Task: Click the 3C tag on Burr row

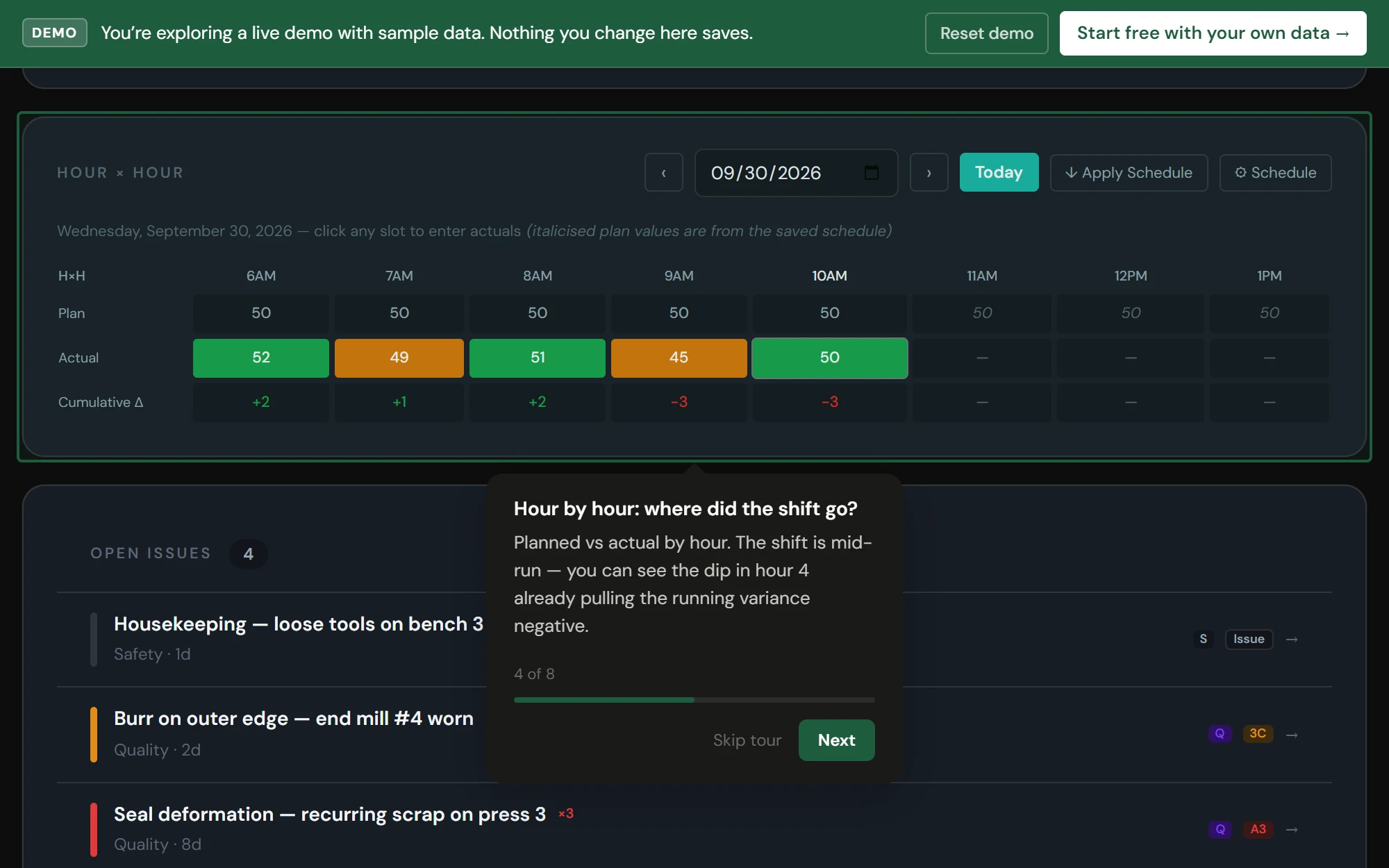Action: (x=1258, y=734)
